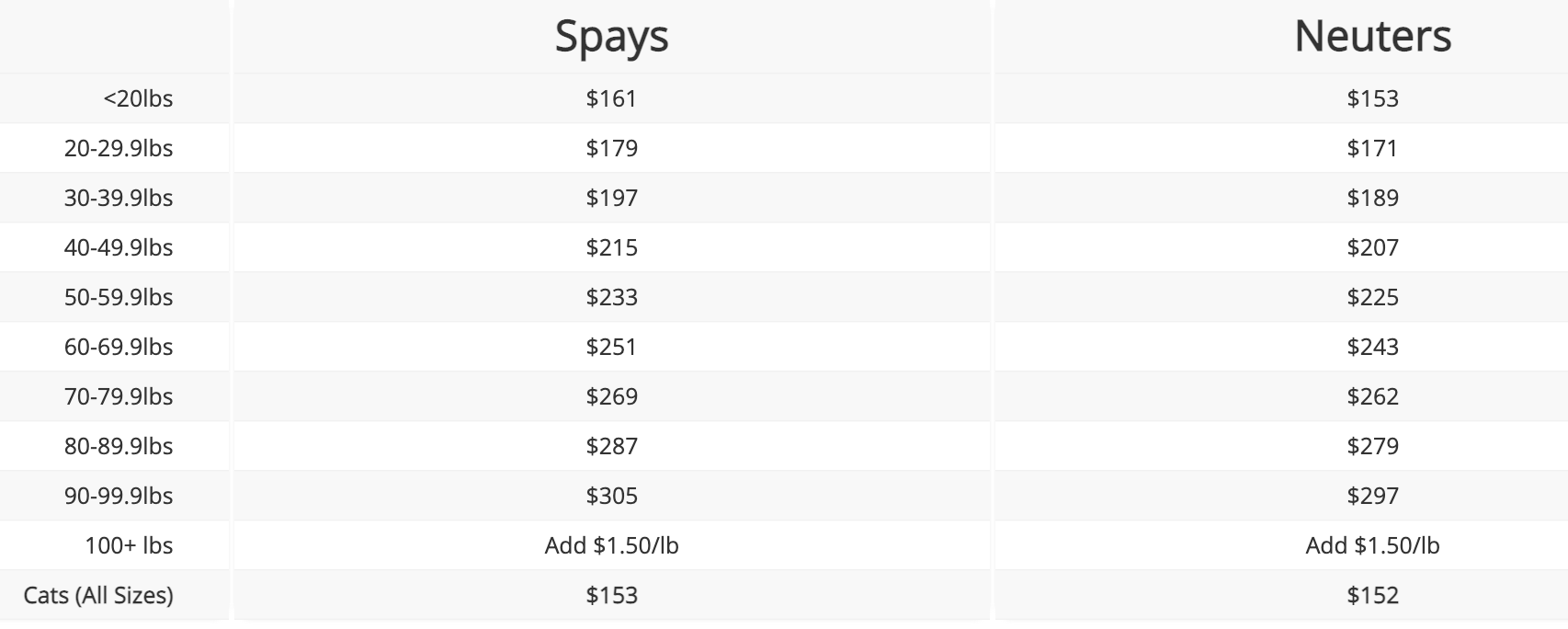Image resolution: width=1568 pixels, height=629 pixels.
Task: Select the $197 spay price cell
Action: point(611,198)
